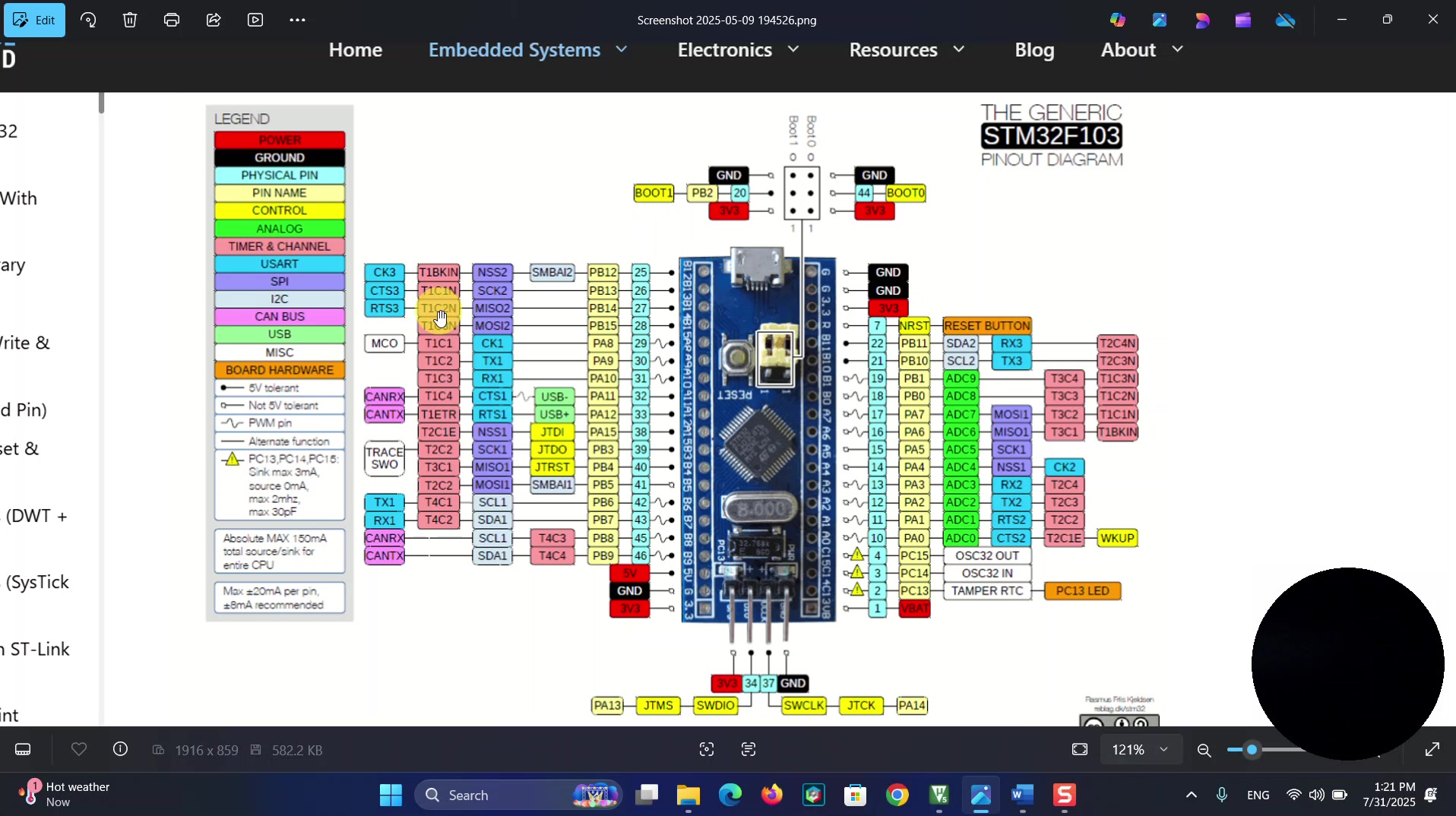
Task: Show file info with the i icon
Action: [x=120, y=750]
